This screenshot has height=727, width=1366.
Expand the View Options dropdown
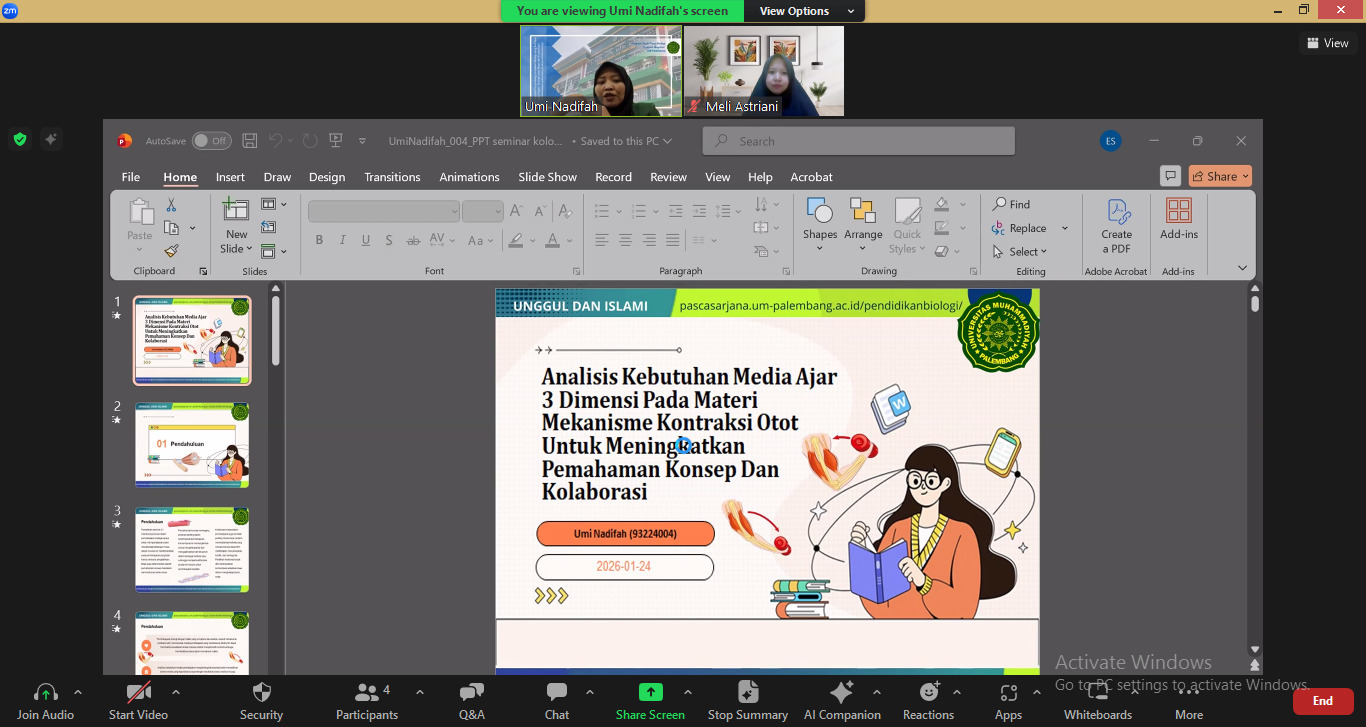tap(806, 11)
